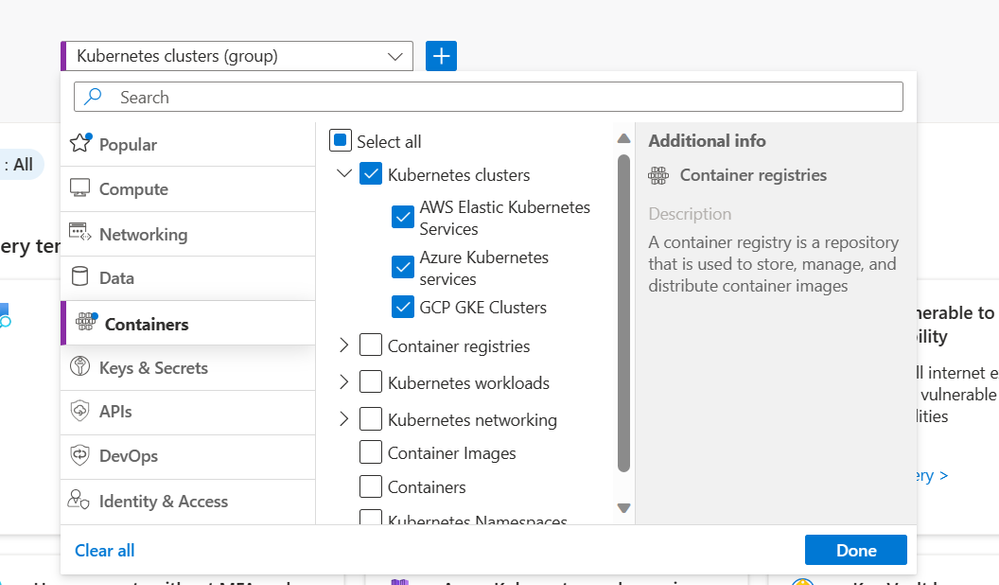999x585 pixels.
Task: Click the magnifier icon in Search box
Action: click(x=93, y=96)
